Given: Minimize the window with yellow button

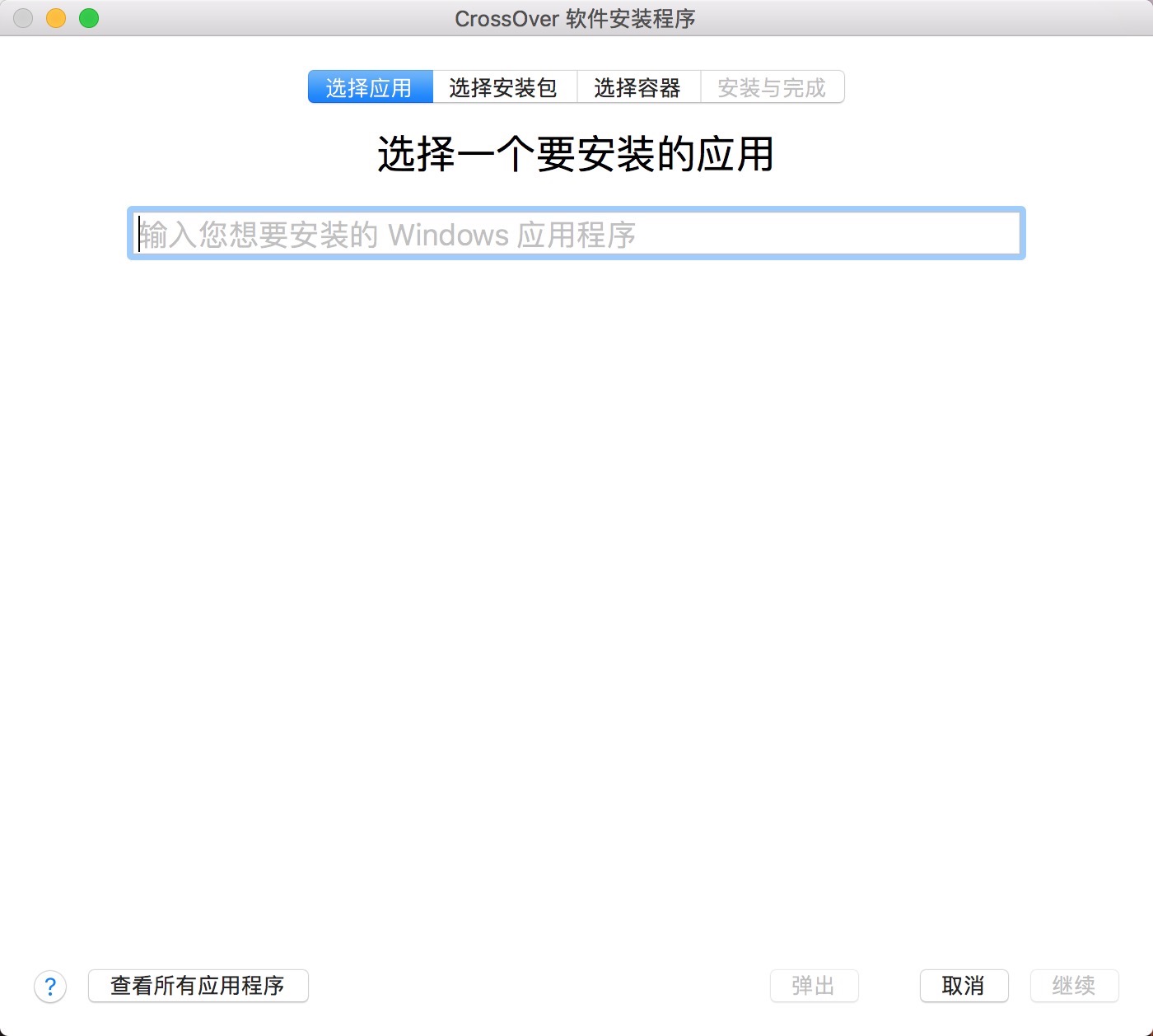Looking at the screenshot, I should pyautogui.click(x=56, y=18).
